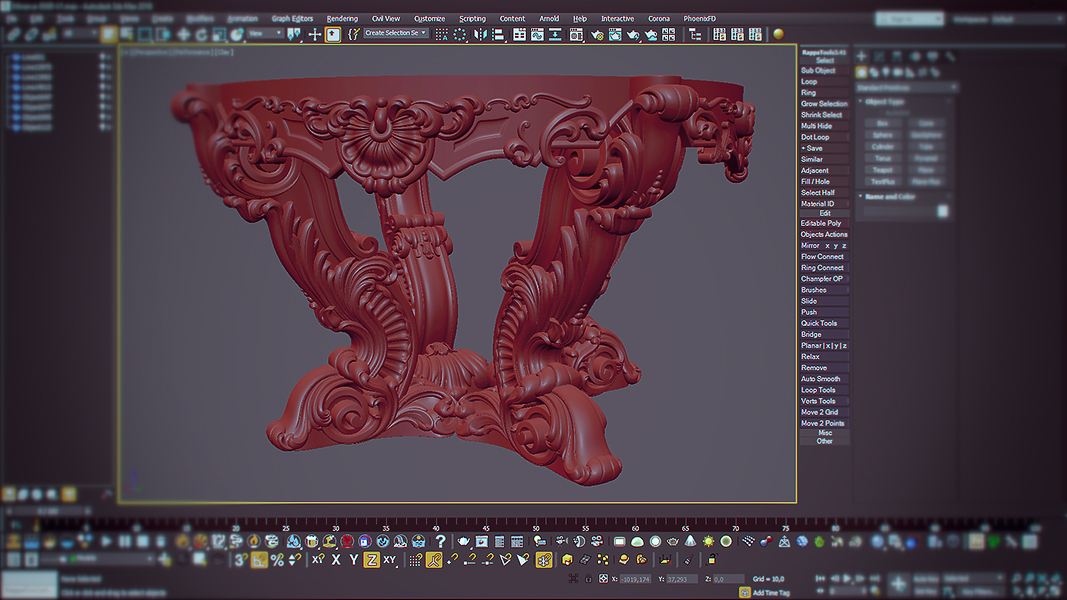Click the Select and Manipulate plus icon
This screenshot has width=1067, height=600.
tap(314, 34)
